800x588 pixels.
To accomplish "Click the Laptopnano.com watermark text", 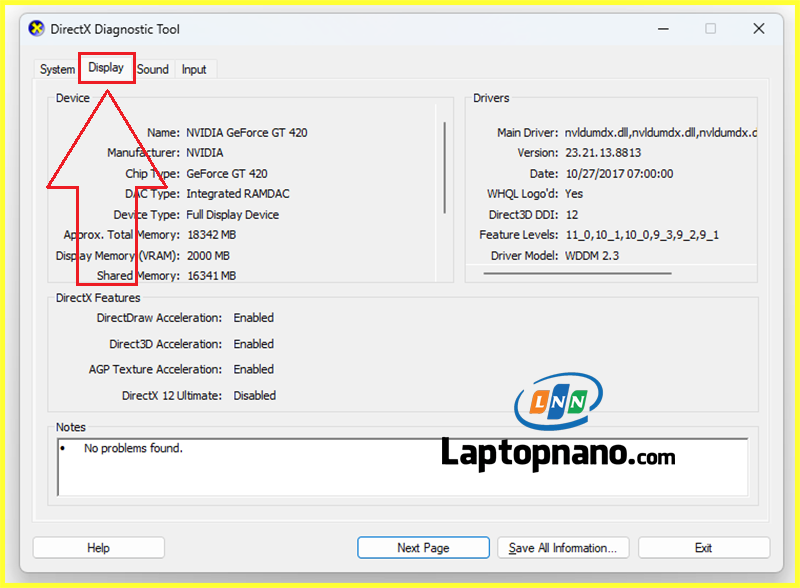I will (558, 455).
